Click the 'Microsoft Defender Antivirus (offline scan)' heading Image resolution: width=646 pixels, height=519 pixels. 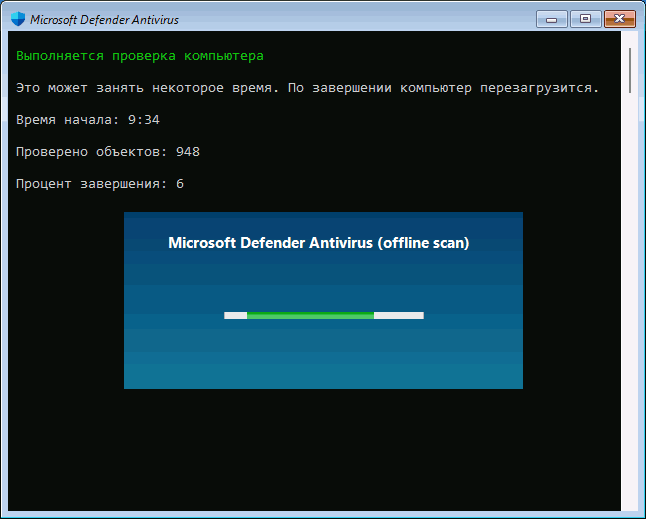[319, 243]
